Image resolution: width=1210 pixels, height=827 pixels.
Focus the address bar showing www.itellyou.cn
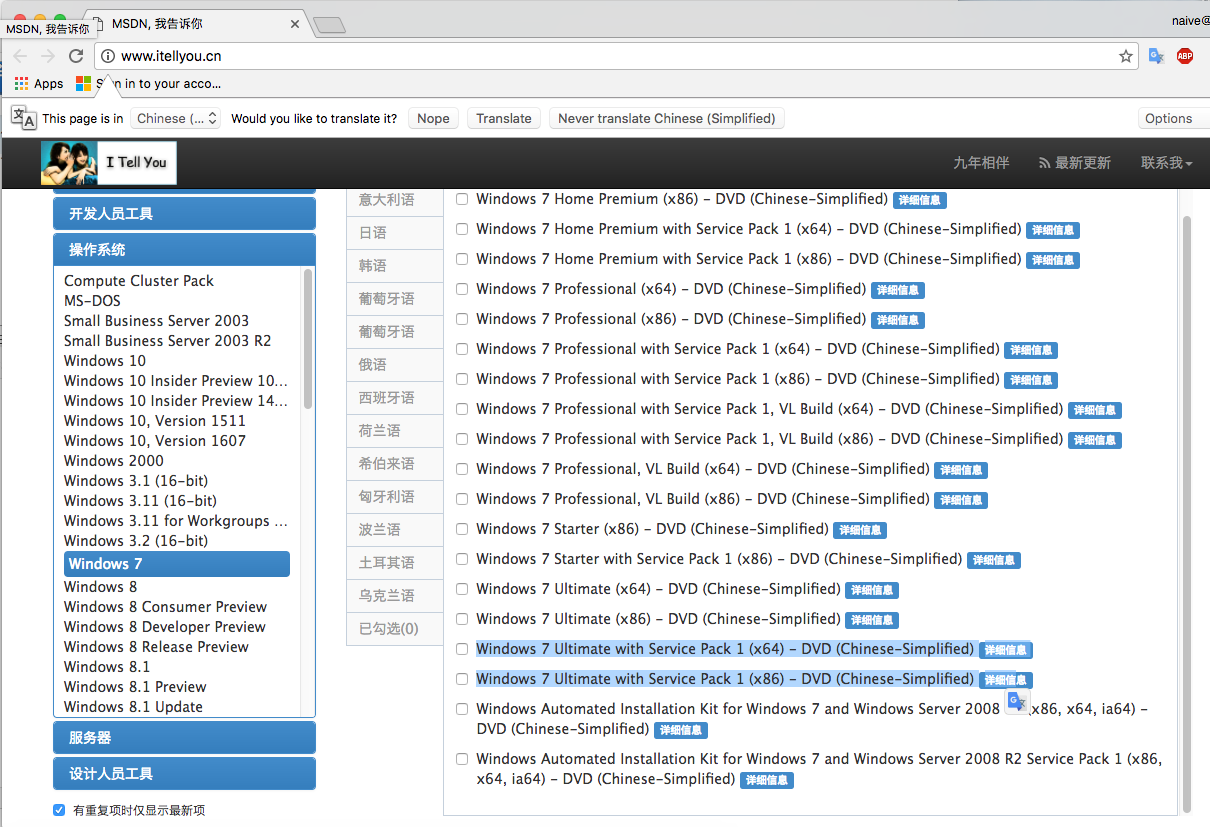pos(615,56)
